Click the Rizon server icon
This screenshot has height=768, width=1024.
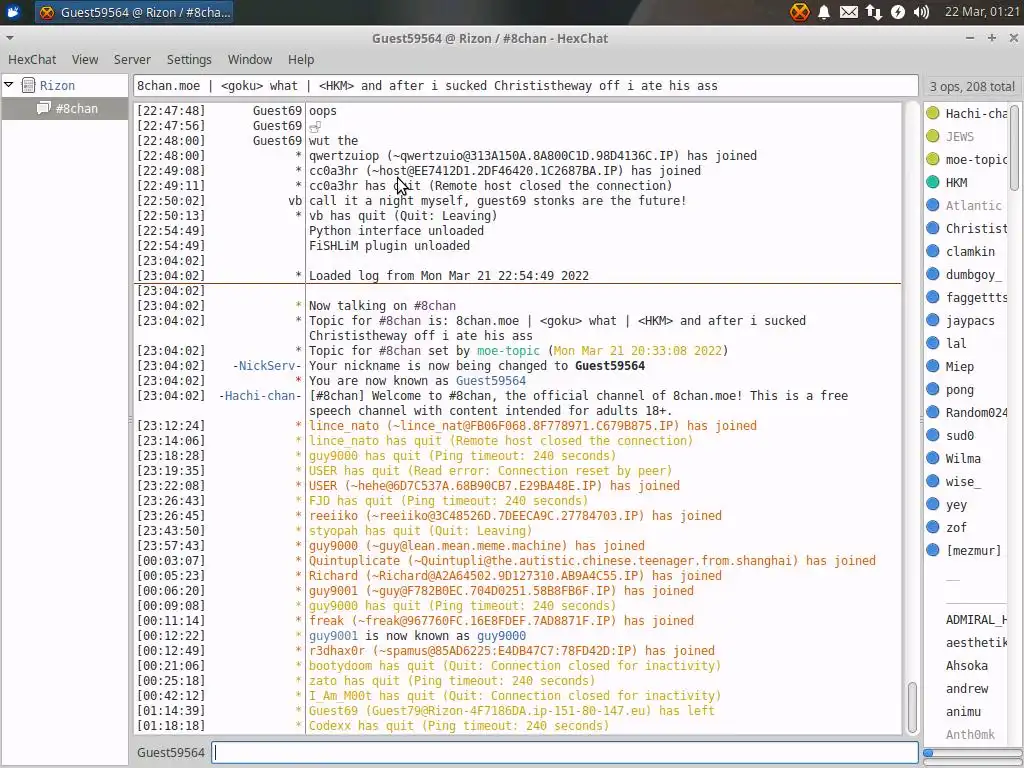(x=28, y=85)
